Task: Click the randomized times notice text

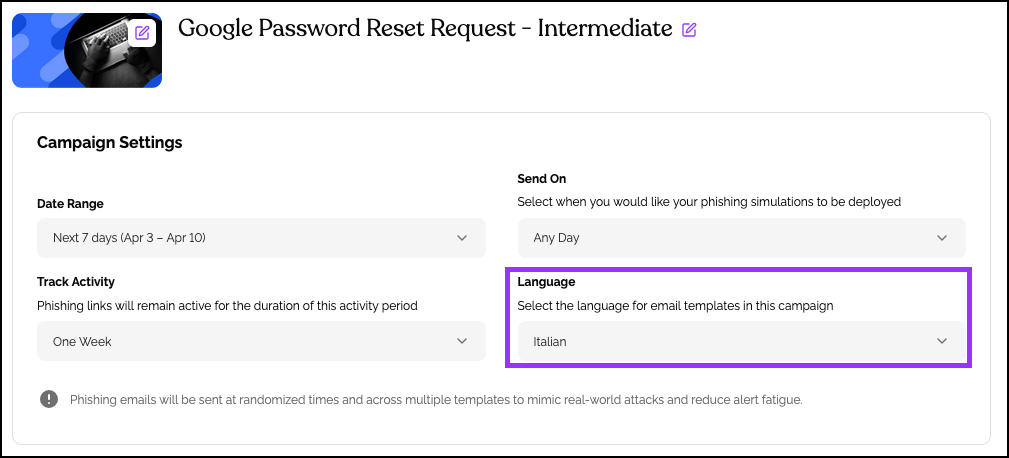Action: (x=436, y=400)
